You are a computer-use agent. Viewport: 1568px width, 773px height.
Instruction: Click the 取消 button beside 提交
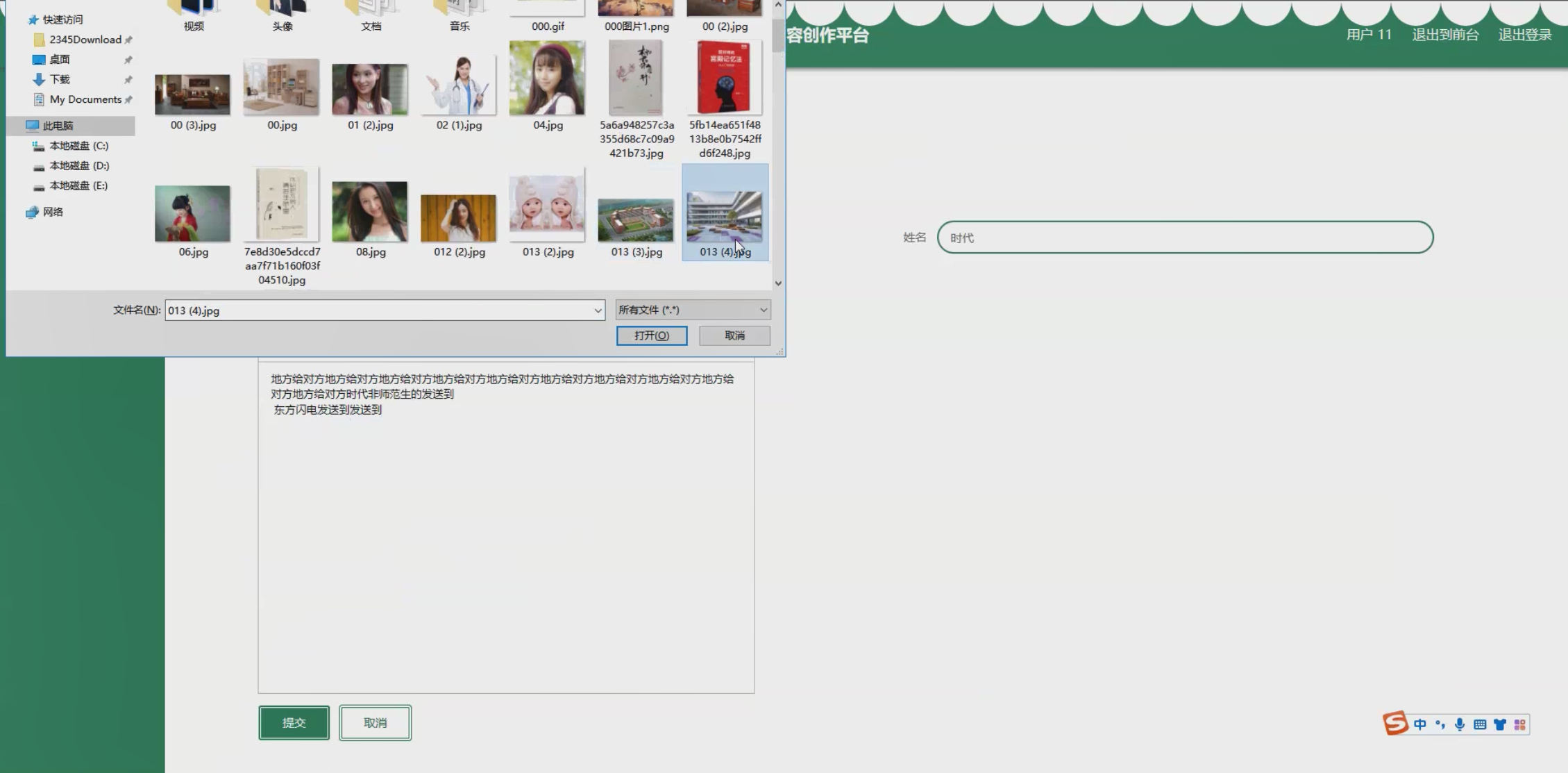tap(376, 723)
